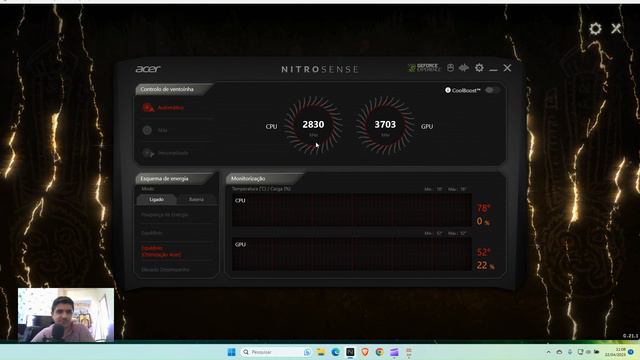Viewport: 640px width, 360px height.
Task: Open Google Chrome from the taskbar
Action: 380,352
